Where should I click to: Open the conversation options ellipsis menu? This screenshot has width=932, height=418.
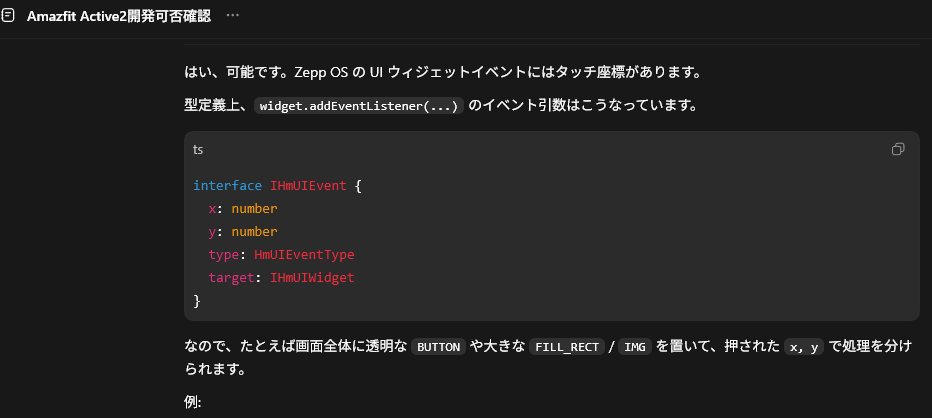(232, 15)
